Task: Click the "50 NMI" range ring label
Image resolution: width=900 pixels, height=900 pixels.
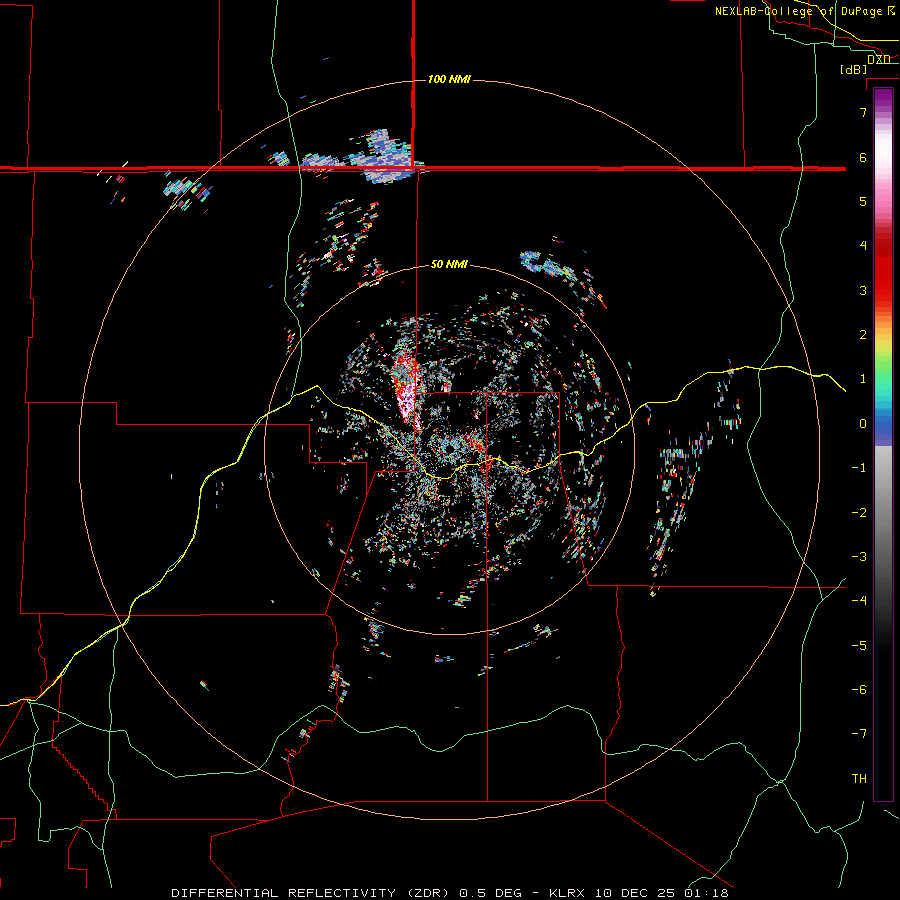Action: 449,265
